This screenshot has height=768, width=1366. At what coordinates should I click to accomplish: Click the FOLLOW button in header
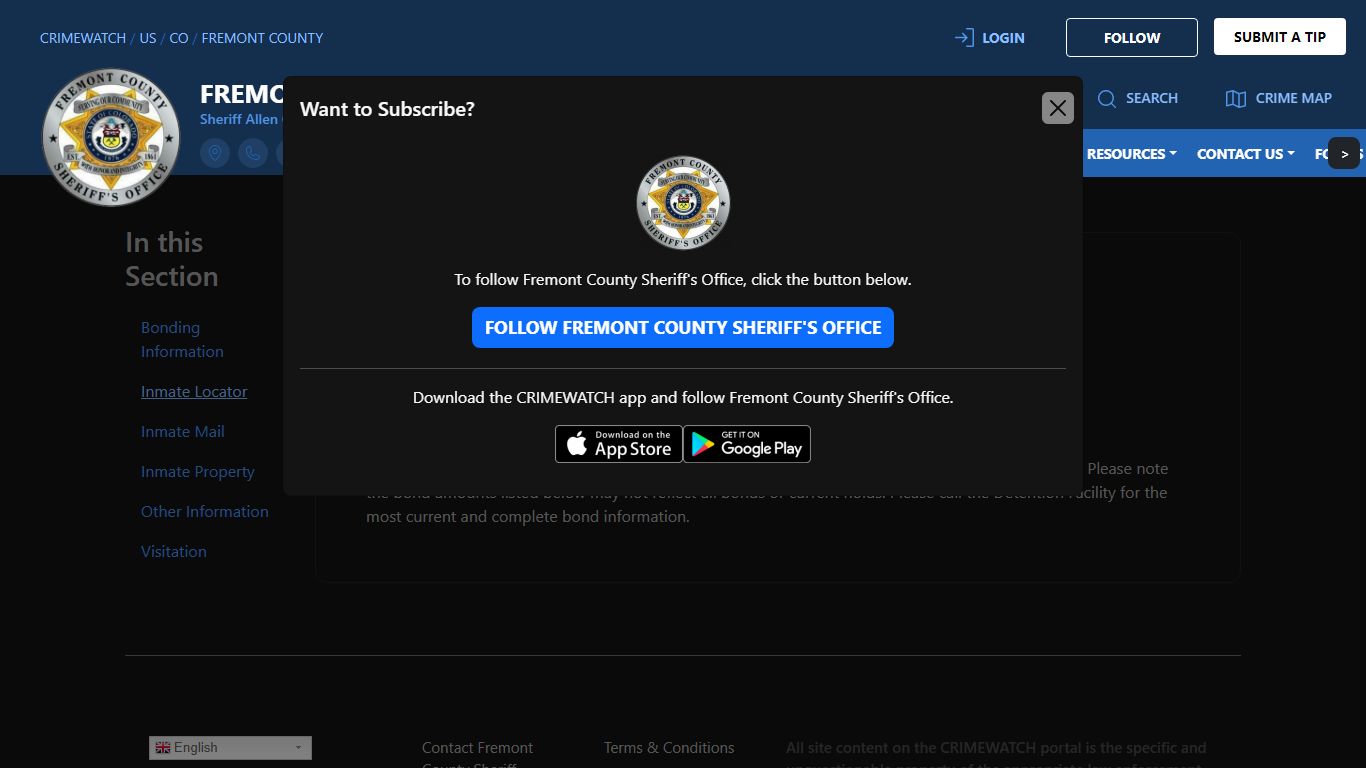(1132, 38)
